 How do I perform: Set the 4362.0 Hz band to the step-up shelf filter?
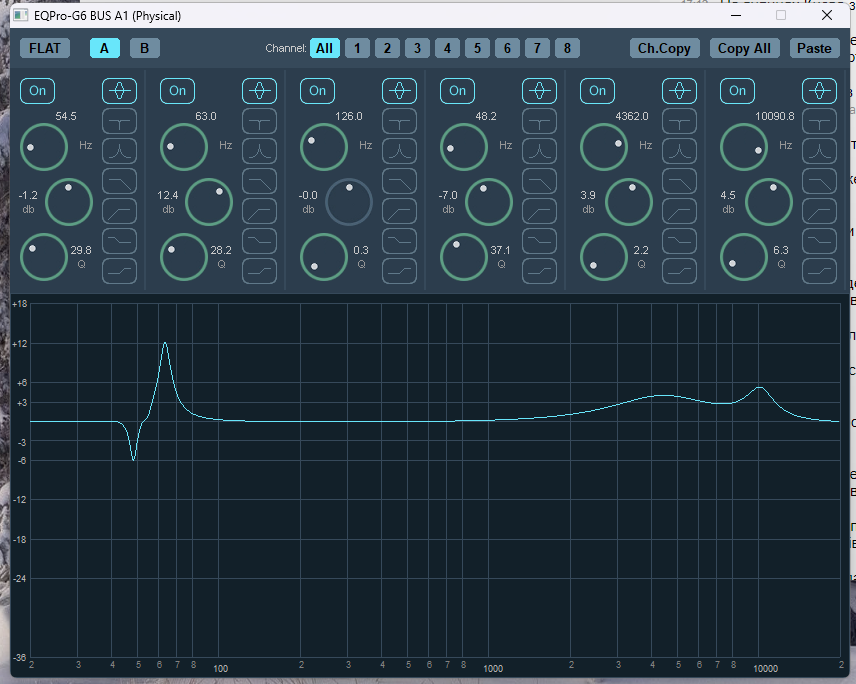click(679, 271)
